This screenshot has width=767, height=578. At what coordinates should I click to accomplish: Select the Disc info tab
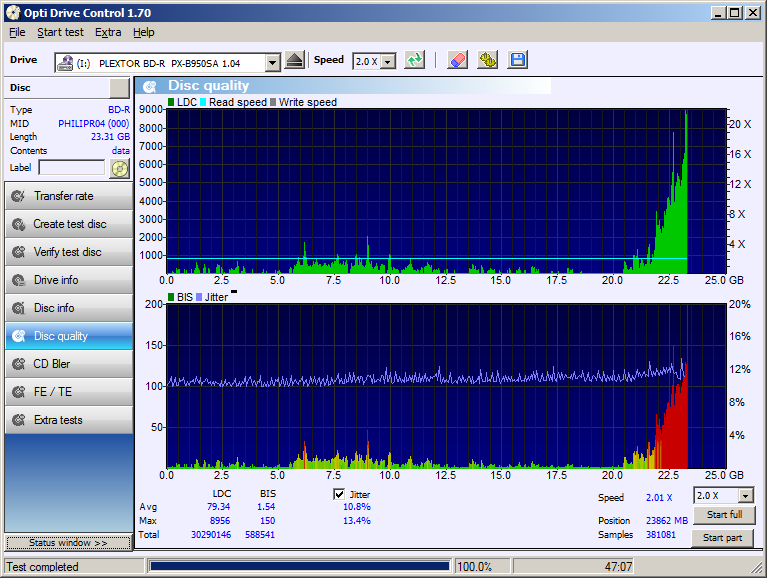coord(68,308)
